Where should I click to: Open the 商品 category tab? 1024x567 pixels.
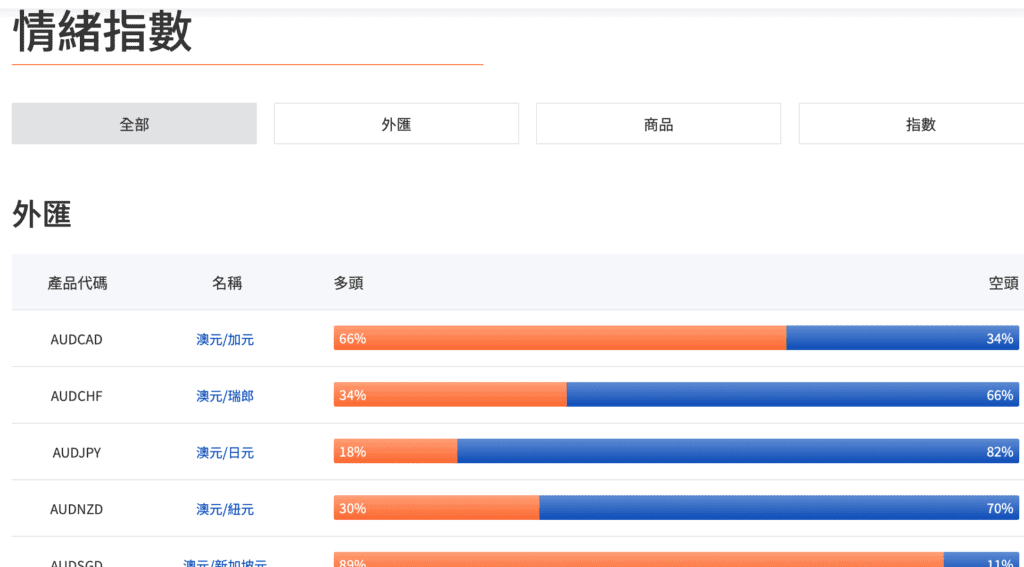point(658,123)
